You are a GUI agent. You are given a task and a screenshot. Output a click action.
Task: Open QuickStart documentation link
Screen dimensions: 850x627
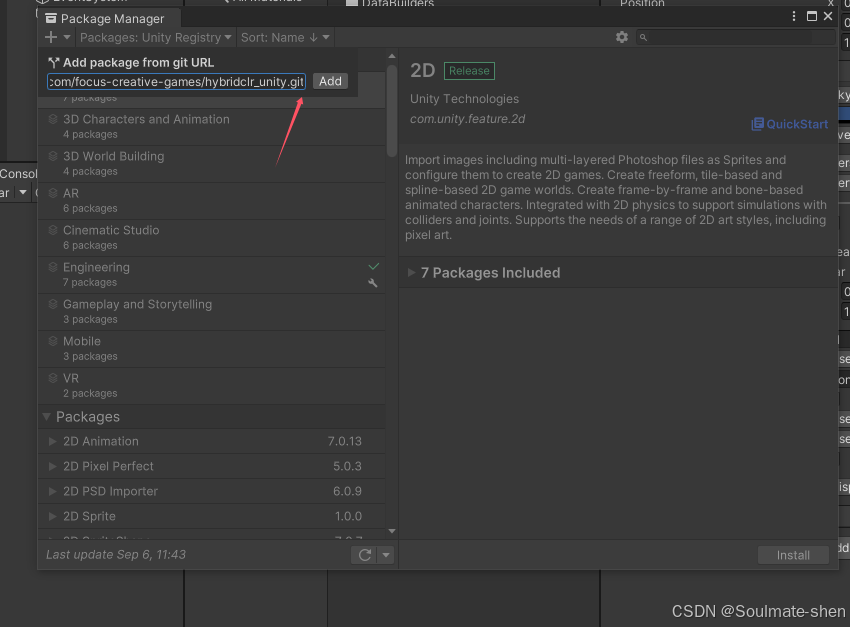(x=790, y=124)
